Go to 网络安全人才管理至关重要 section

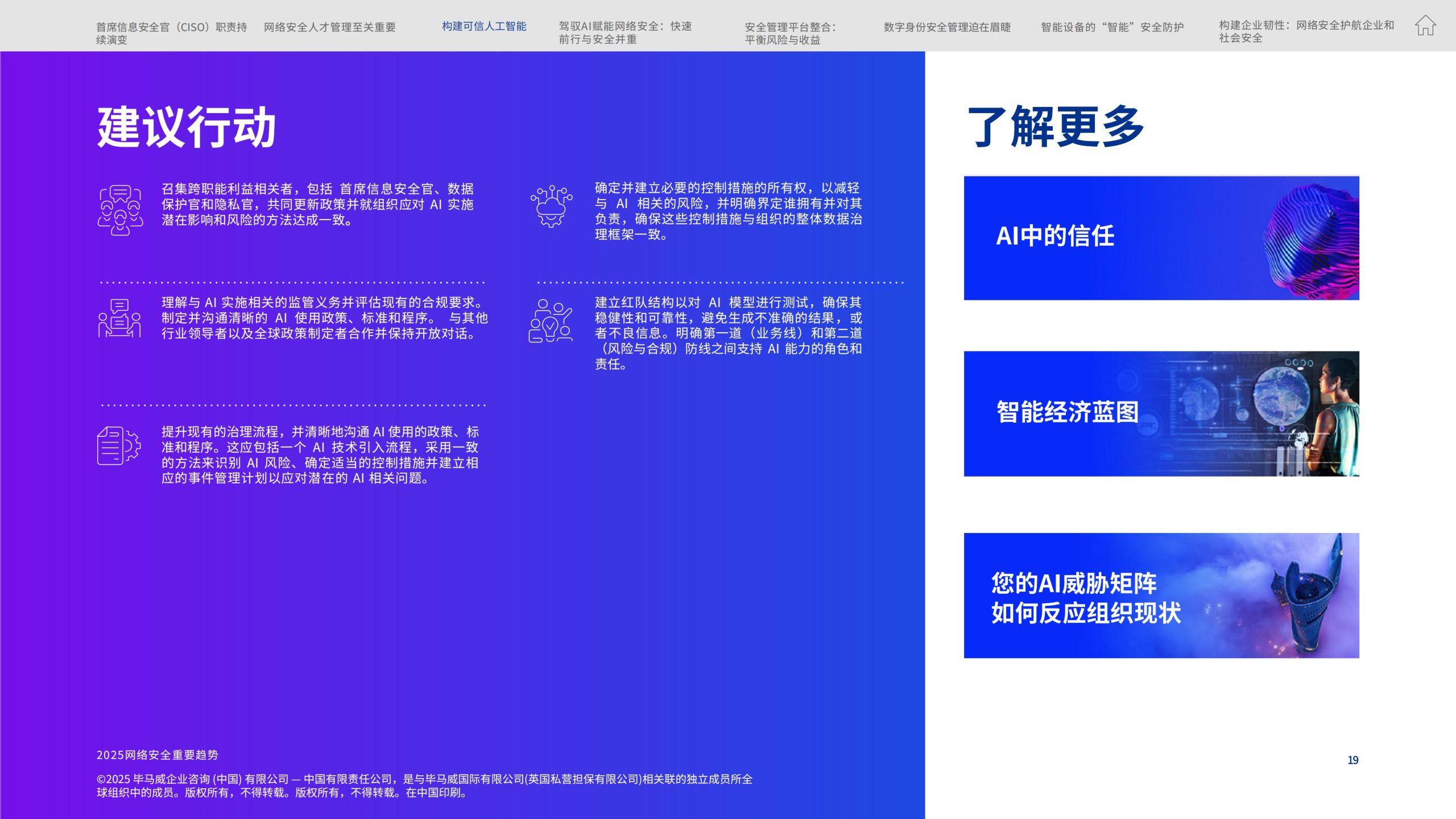pos(329,27)
